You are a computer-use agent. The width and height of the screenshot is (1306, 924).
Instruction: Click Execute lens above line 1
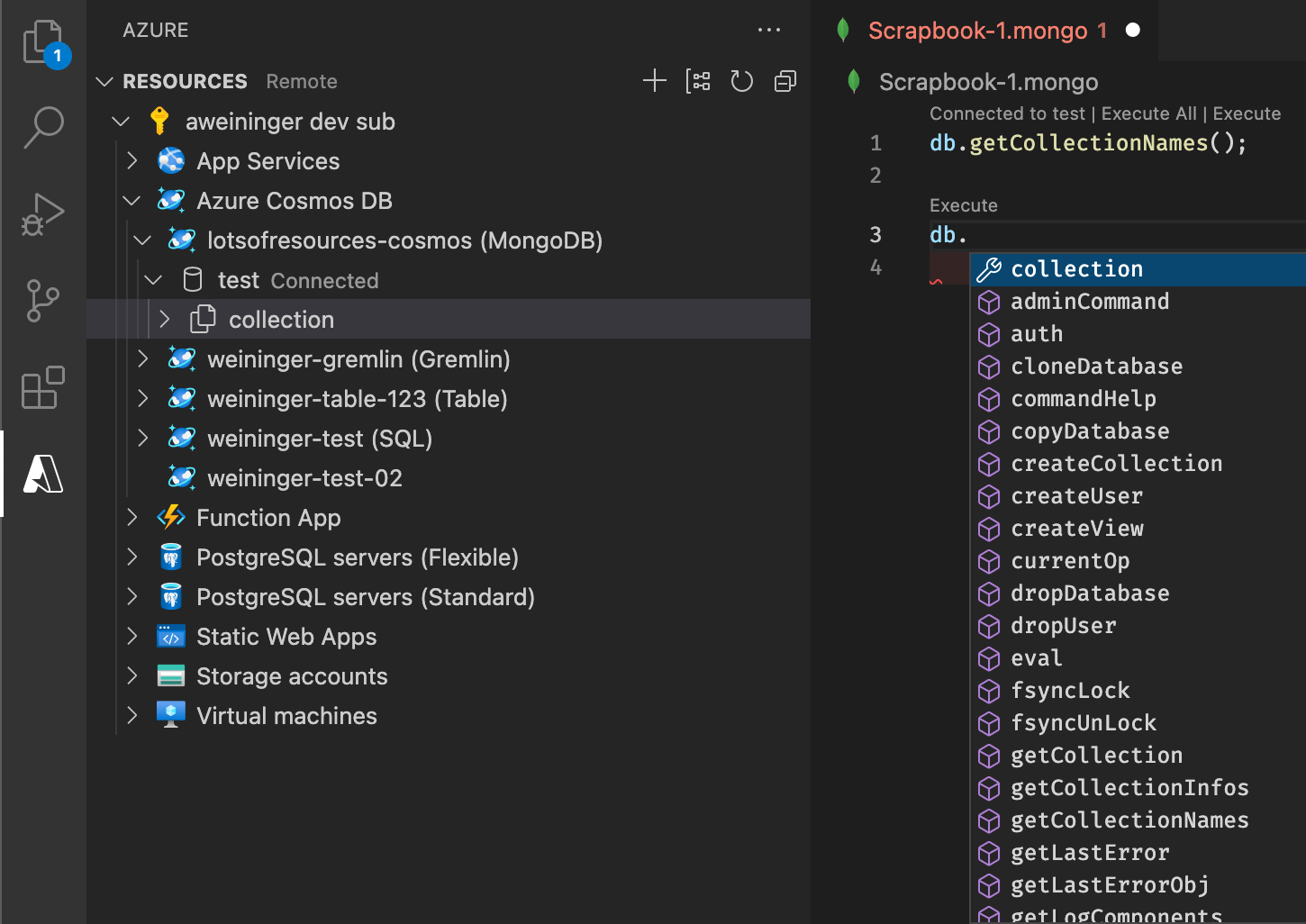[x=1247, y=113]
